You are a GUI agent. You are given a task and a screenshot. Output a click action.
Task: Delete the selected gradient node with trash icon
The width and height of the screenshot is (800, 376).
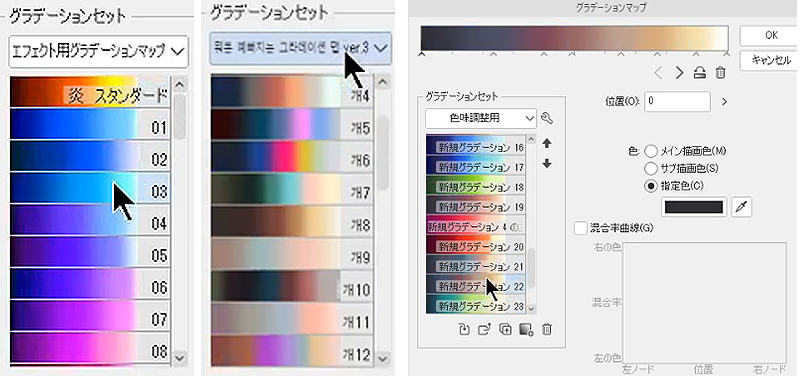tap(720, 73)
